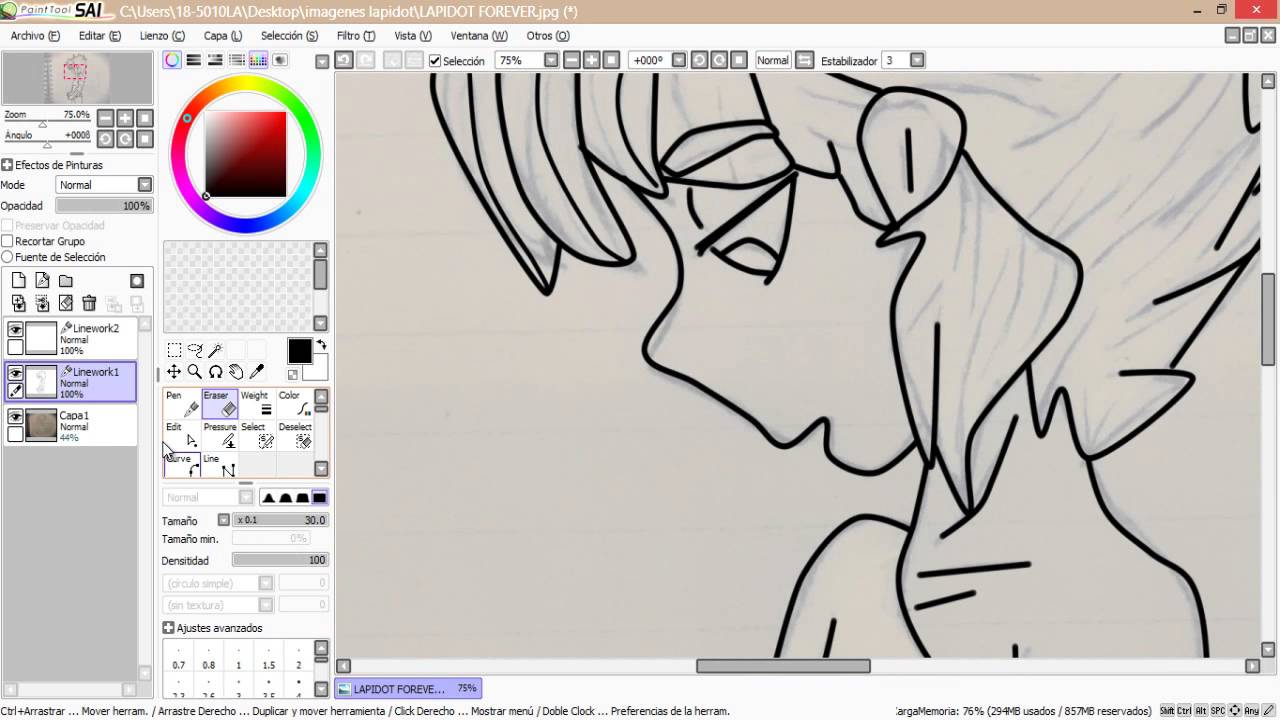
Task: Open the Editar menu
Action: (100, 35)
